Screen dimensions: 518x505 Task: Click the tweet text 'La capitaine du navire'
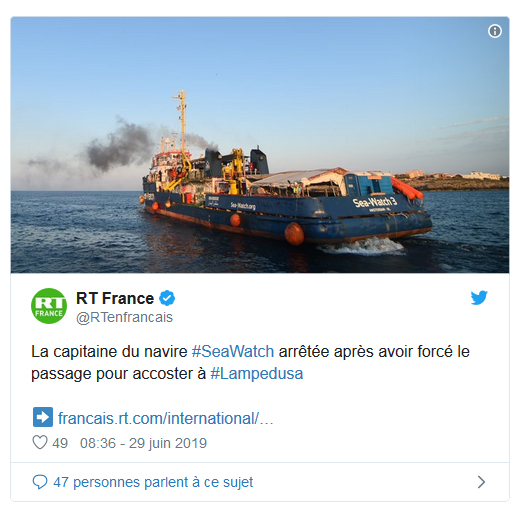coord(109,352)
